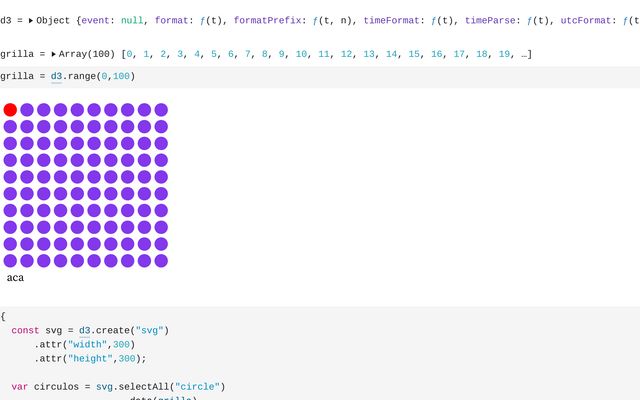The image size is (640, 400).
Task: Click the purple circle right of the red one
Action: click(x=27, y=110)
